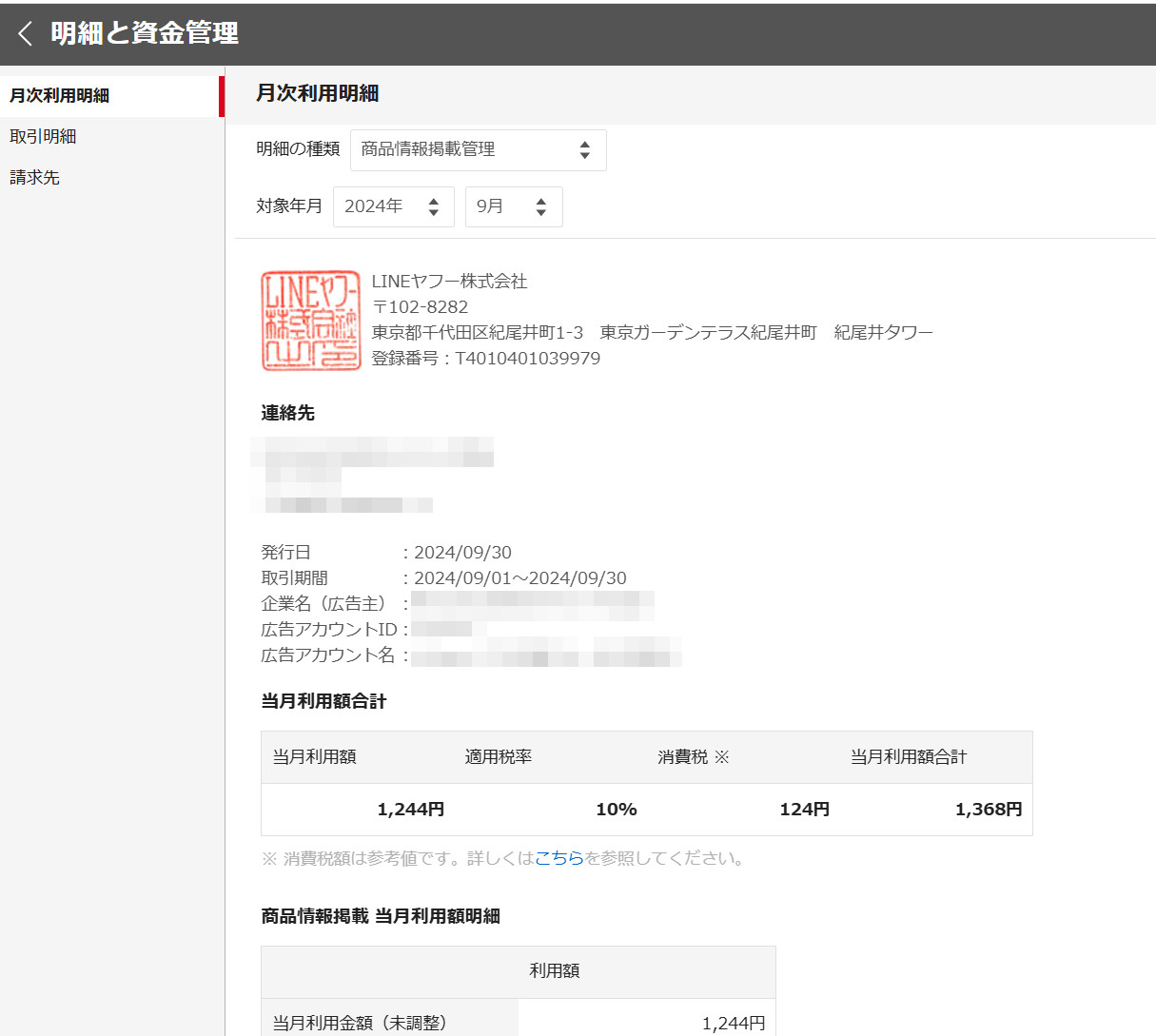1156x1036 pixels.
Task: Click the 当月利用額合計 column header
Action: point(909,757)
